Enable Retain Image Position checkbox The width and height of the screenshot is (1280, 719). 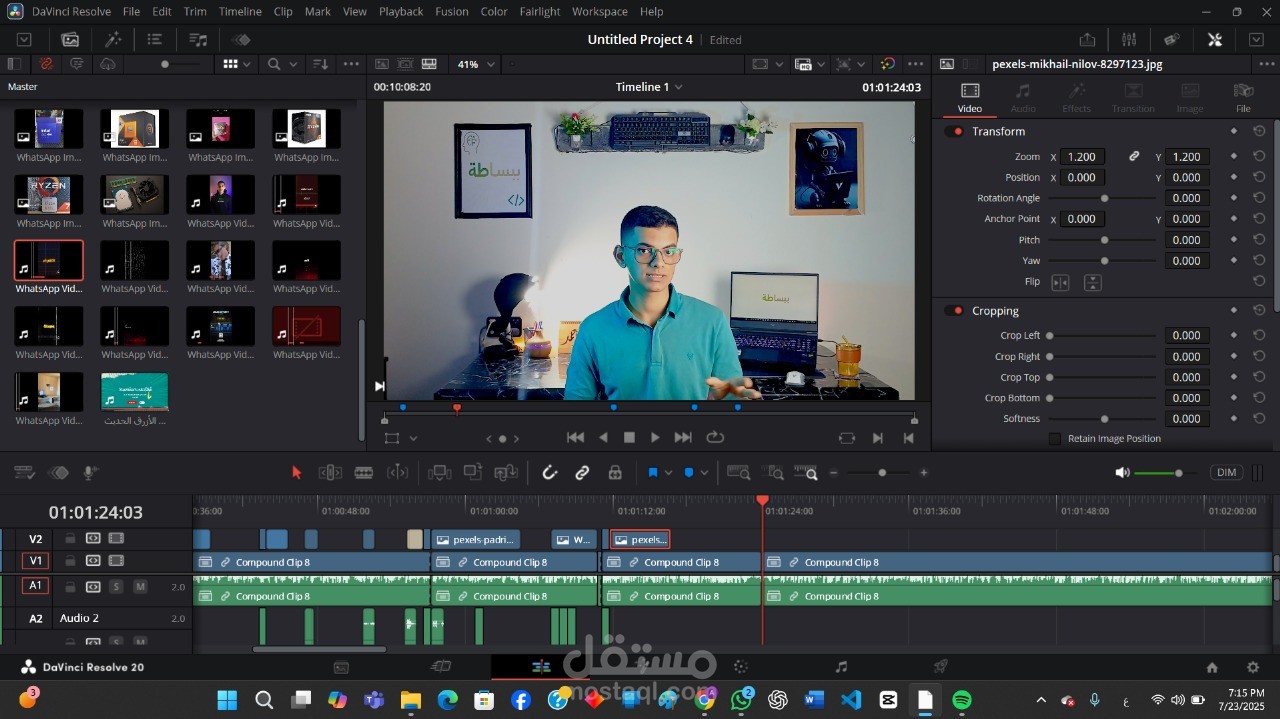pyautogui.click(x=1054, y=439)
